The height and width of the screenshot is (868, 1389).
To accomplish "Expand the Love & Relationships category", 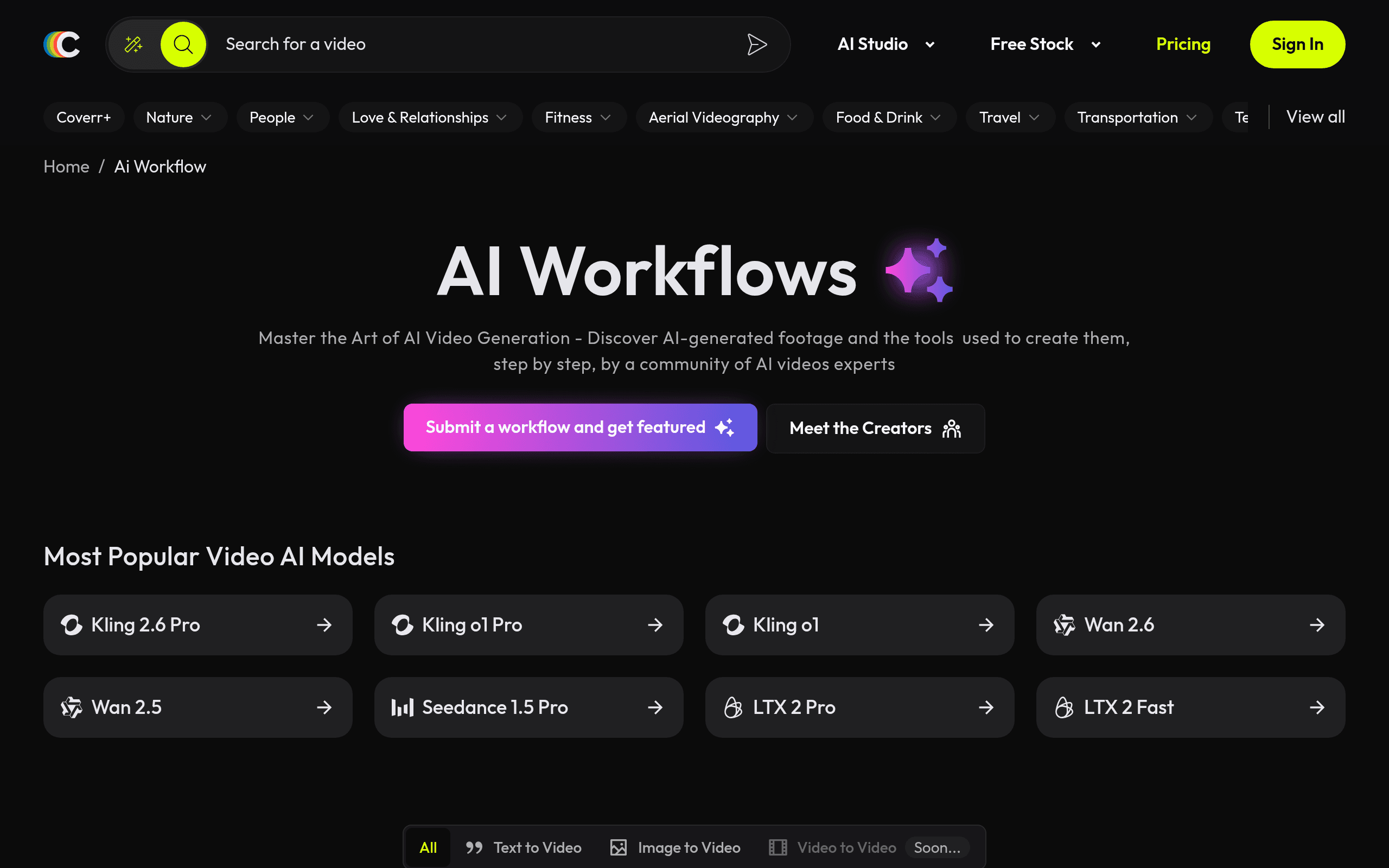I will click(x=430, y=117).
